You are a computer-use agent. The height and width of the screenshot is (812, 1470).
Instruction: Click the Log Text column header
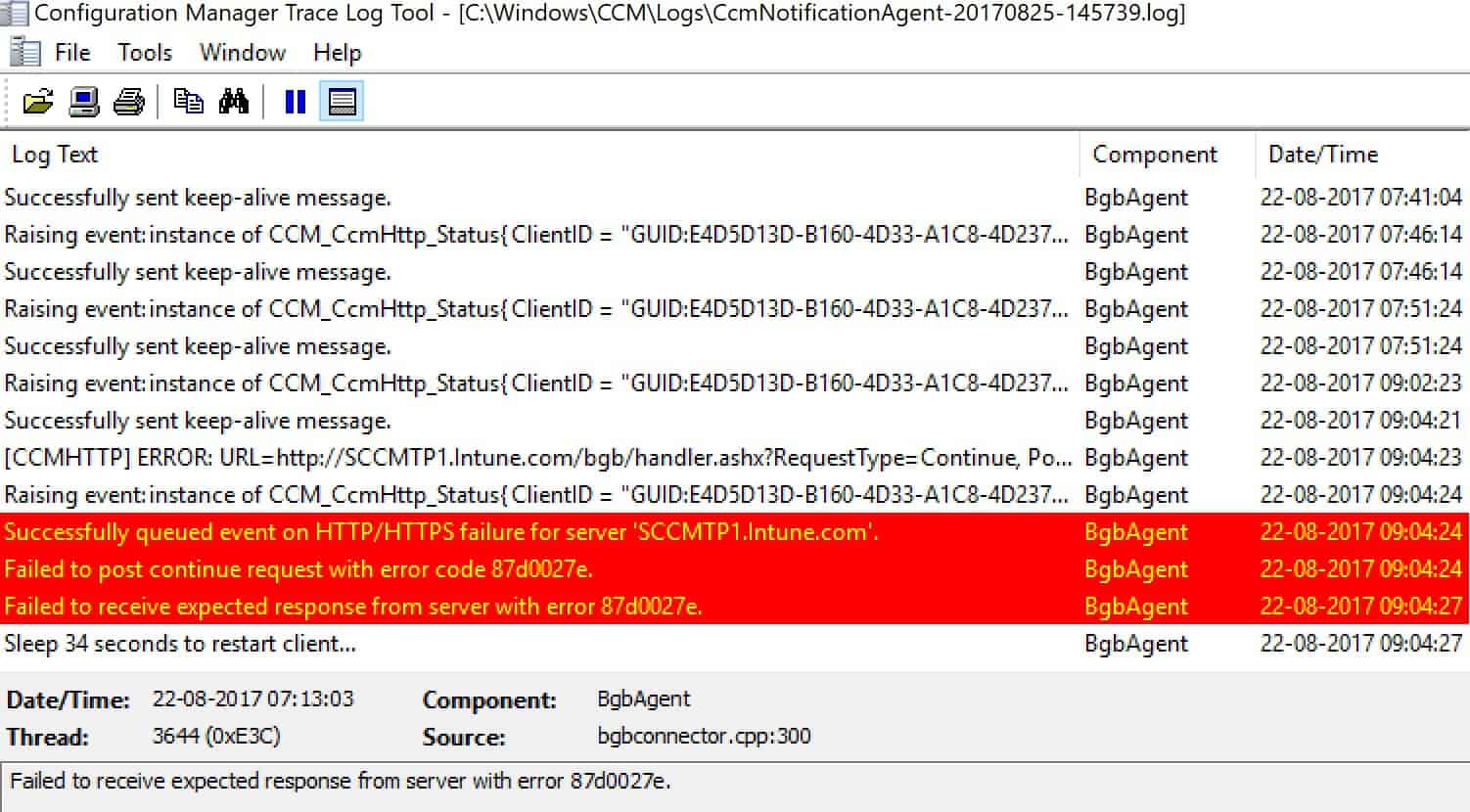click(539, 155)
